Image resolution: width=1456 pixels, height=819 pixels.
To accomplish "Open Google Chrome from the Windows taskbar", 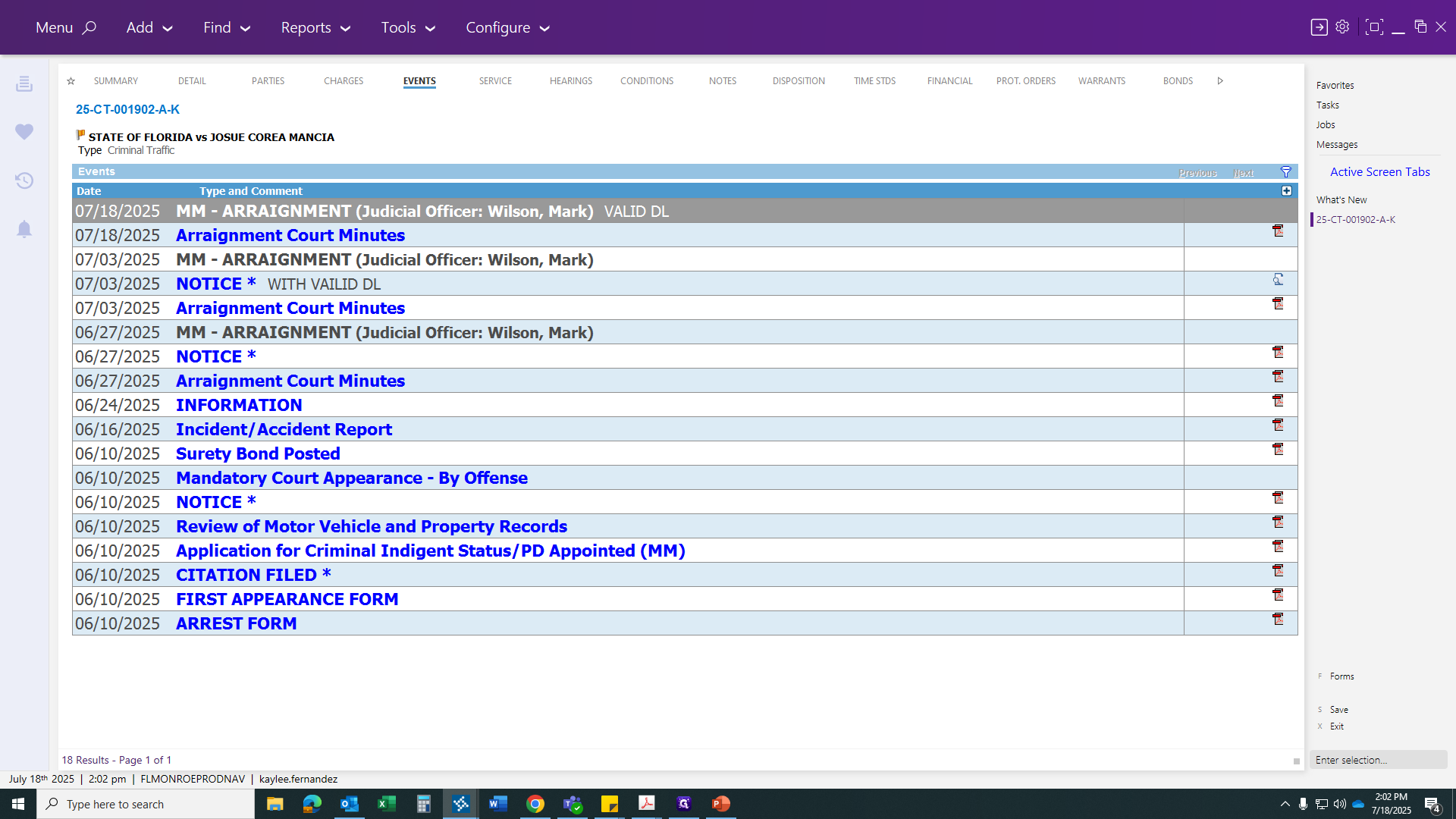I will point(535,804).
